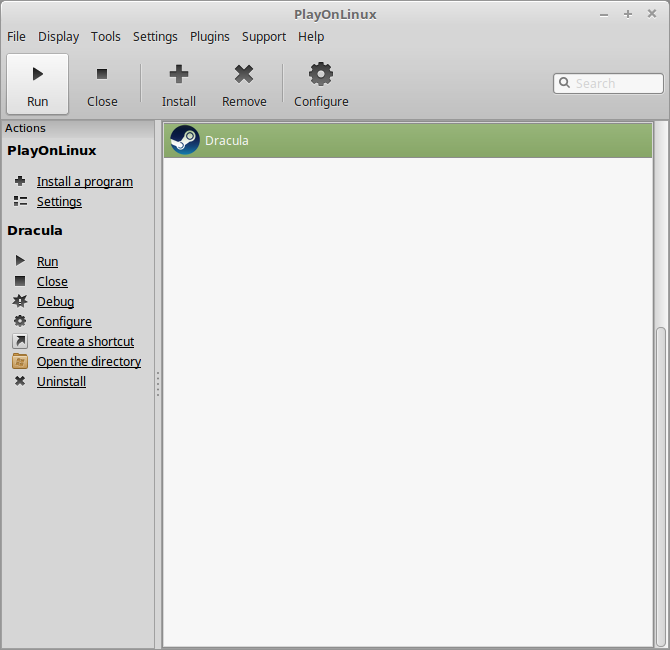The image size is (670, 650).
Task: Click the list icon beside sidebar Settings
Action: pos(20,201)
